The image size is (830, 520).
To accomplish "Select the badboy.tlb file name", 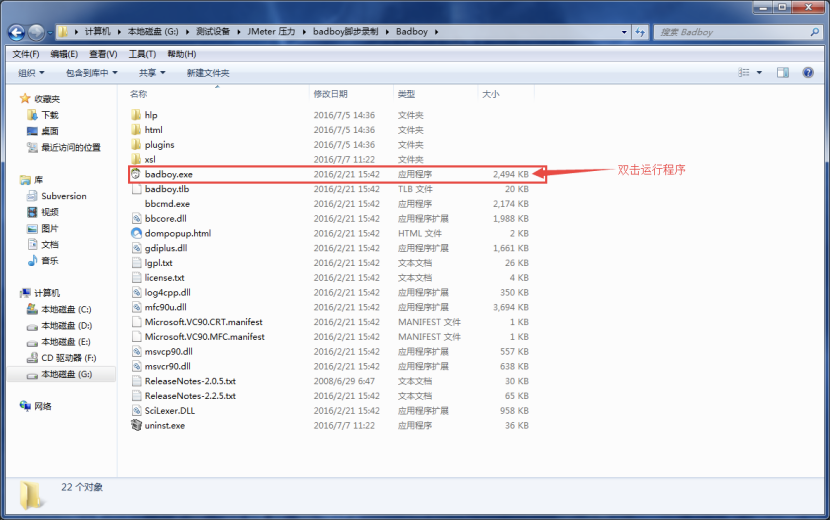I will [167, 189].
